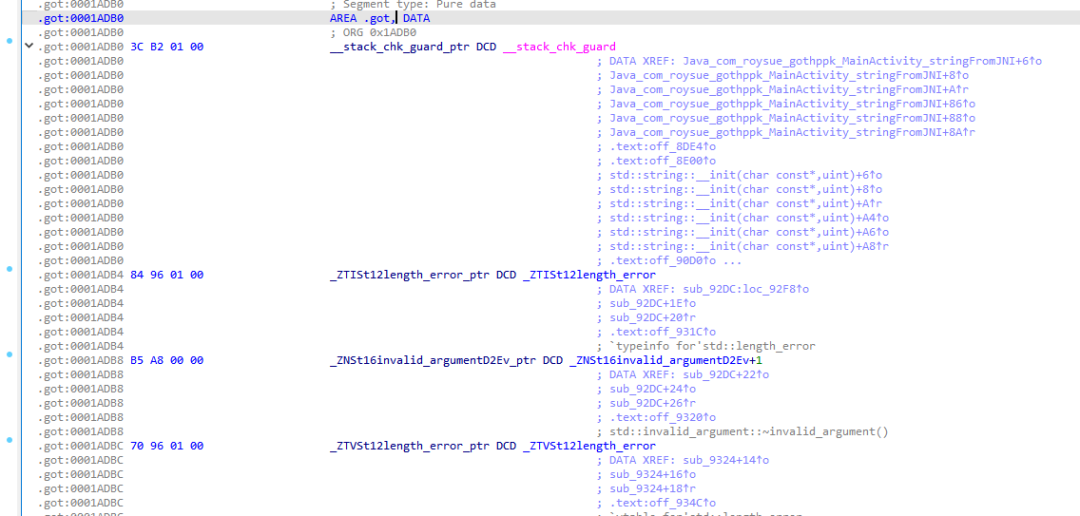Click the ORG 0x1ADB0 comment

pos(373,32)
